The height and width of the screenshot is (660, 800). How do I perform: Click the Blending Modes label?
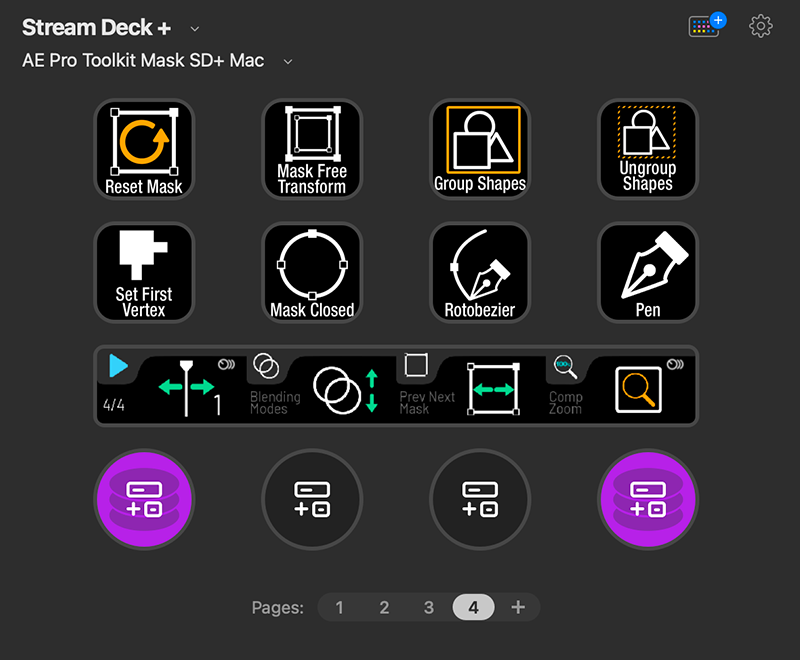tap(276, 403)
